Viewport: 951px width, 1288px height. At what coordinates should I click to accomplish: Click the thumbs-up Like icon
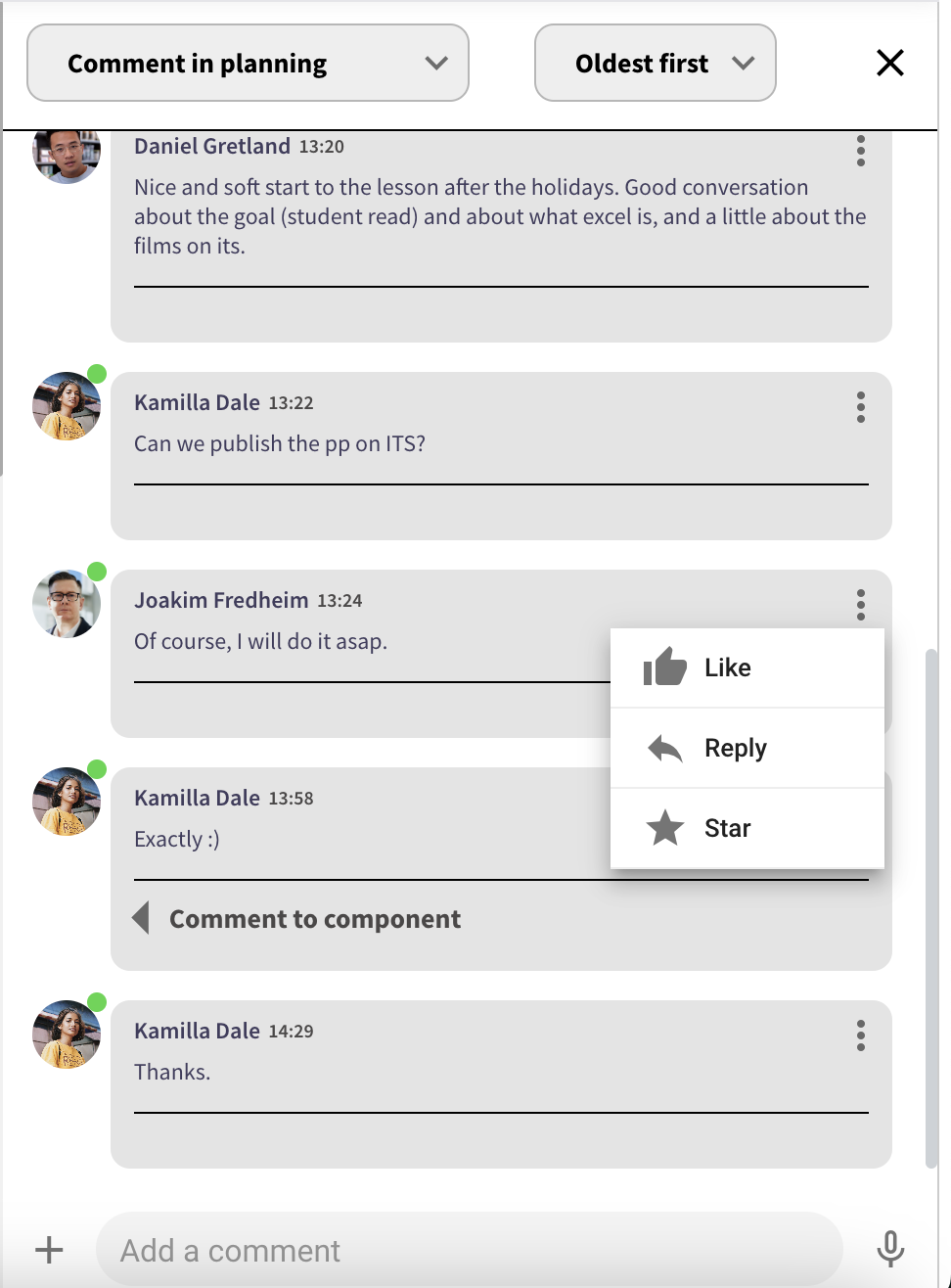click(665, 667)
